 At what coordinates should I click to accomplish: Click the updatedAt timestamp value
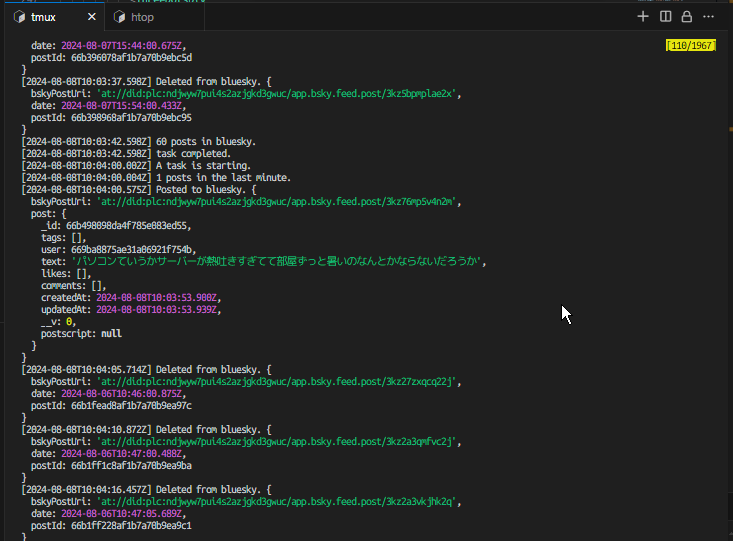(157, 310)
